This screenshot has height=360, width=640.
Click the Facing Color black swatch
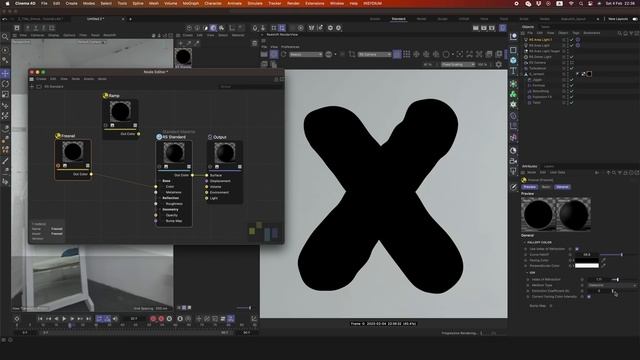(587, 260)
